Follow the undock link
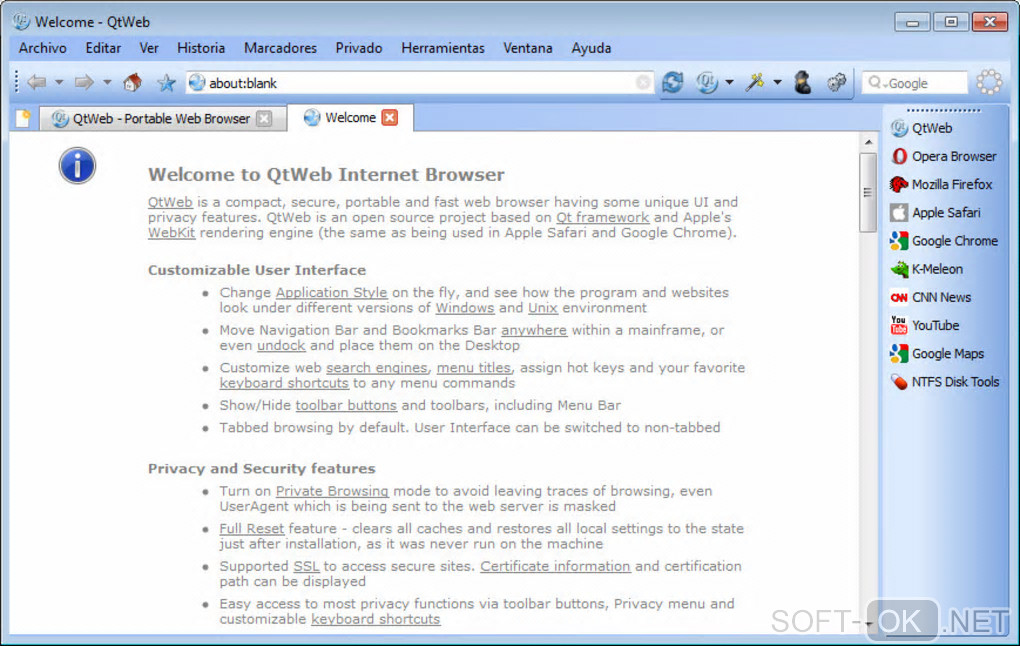The width and height of the screenshot is (1020, 646). point(281,345)
